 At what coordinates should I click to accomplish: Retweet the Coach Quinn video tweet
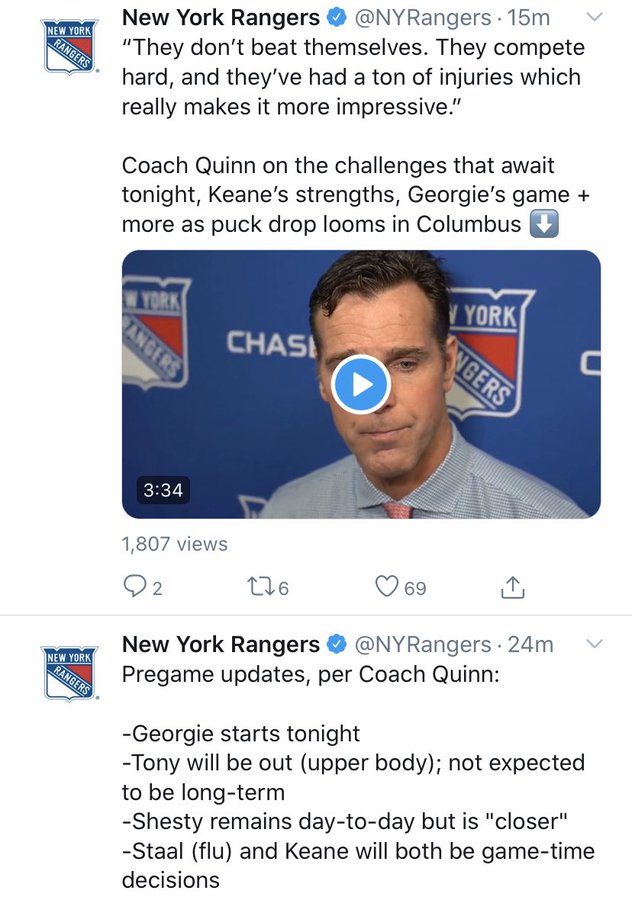[x=267, y=587]
